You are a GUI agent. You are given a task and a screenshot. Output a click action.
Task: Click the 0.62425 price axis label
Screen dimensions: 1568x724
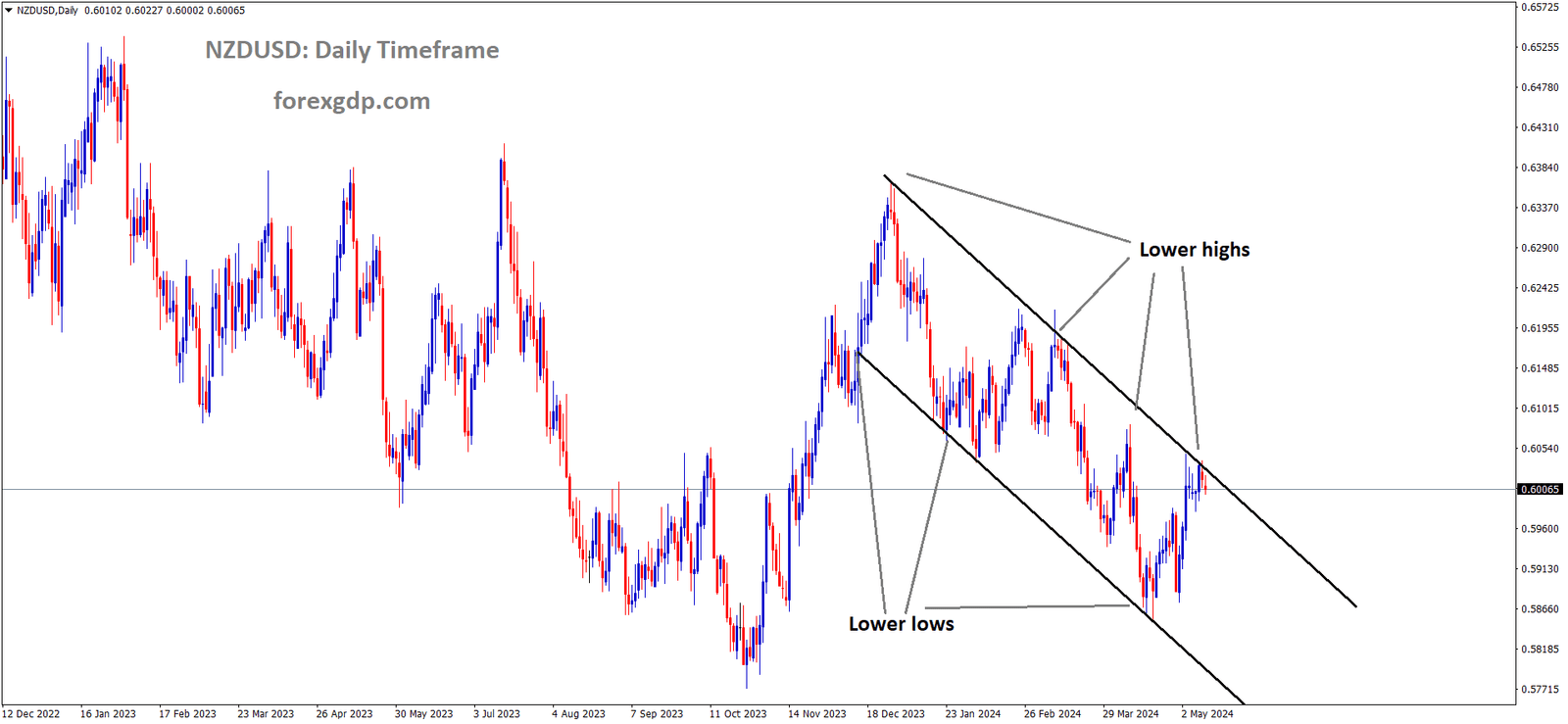pyautogui.click(x=1540, y=288)
